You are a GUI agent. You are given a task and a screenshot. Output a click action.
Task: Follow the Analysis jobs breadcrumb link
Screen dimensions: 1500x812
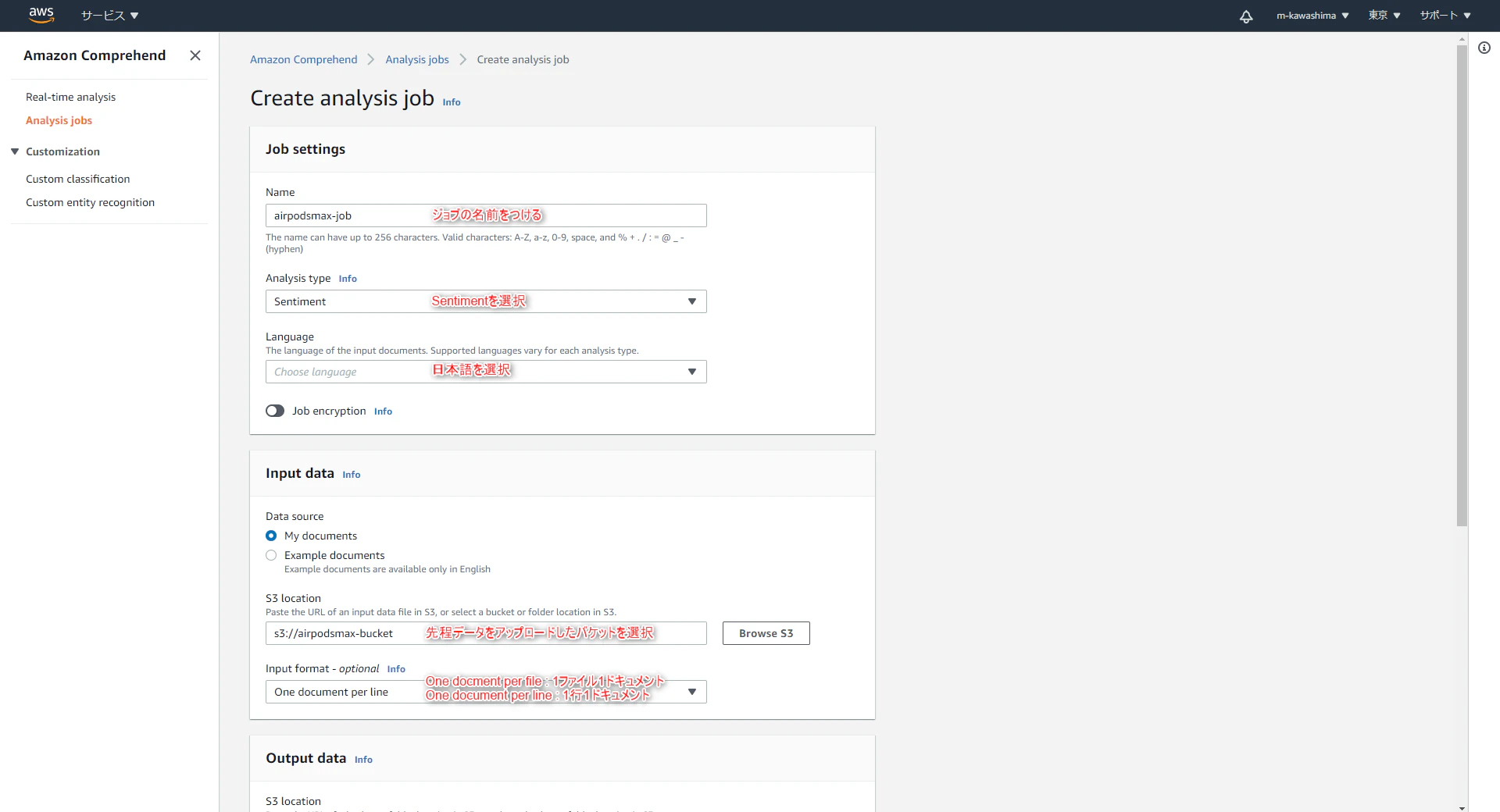click(x=417, y=59)
